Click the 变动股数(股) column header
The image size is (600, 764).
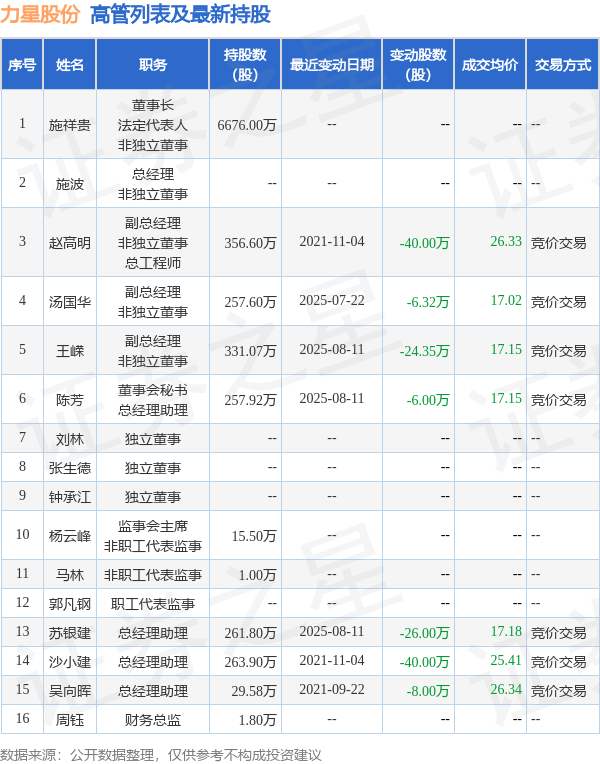click(x=418, y=65)
